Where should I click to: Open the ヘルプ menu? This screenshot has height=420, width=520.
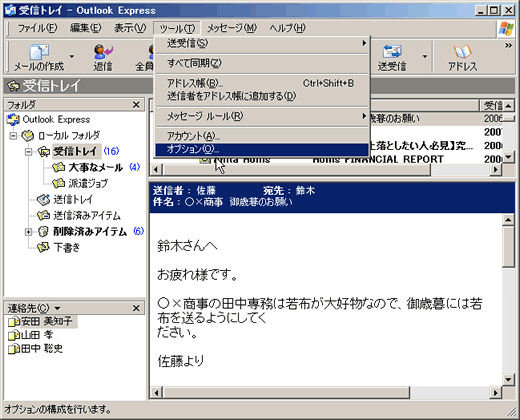point(287,28)
